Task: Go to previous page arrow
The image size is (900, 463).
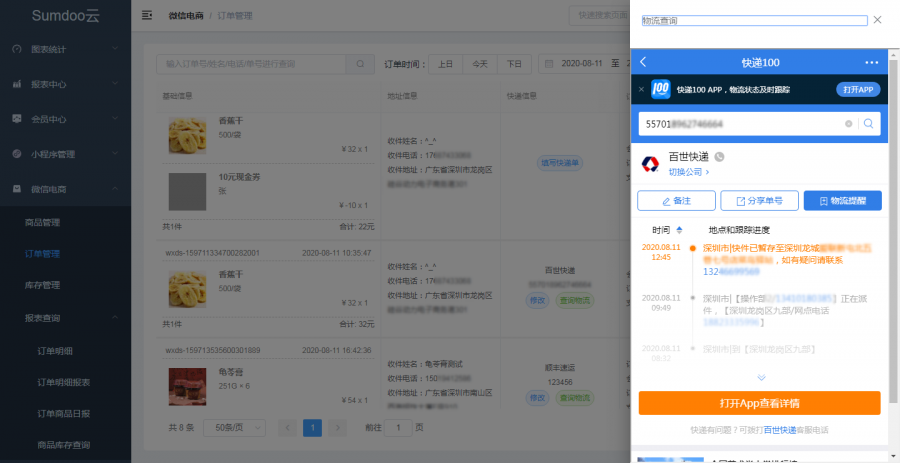Action: pyautogui.click(x=288, y=427)
